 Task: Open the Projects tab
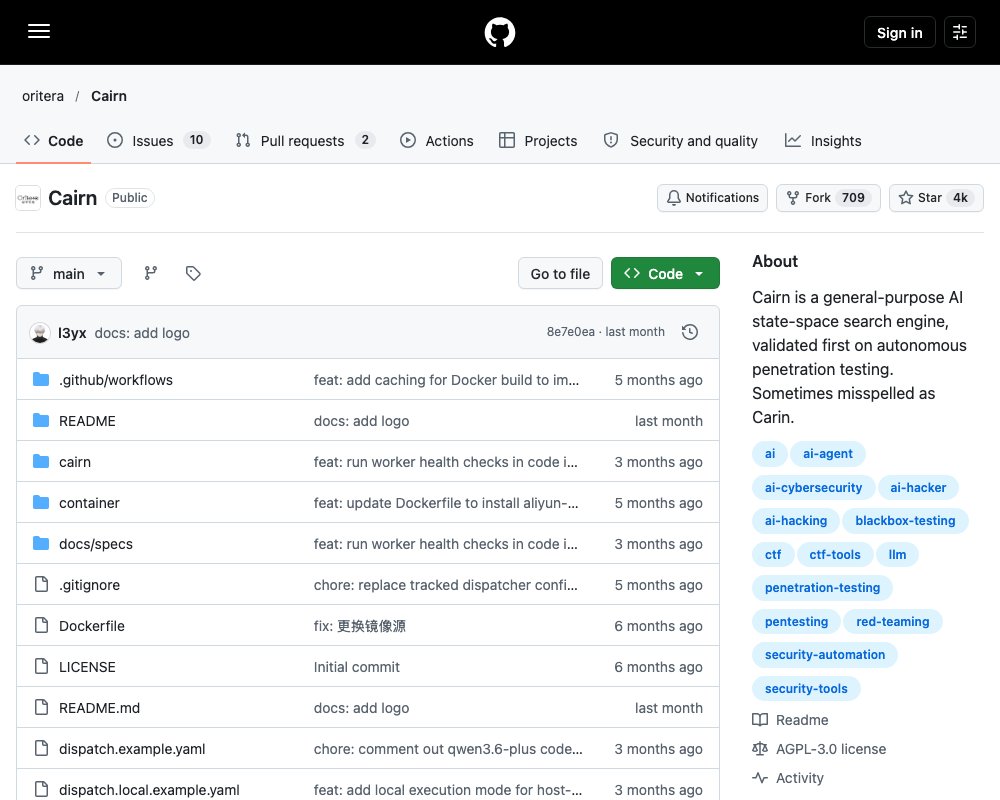coord(538,141)
